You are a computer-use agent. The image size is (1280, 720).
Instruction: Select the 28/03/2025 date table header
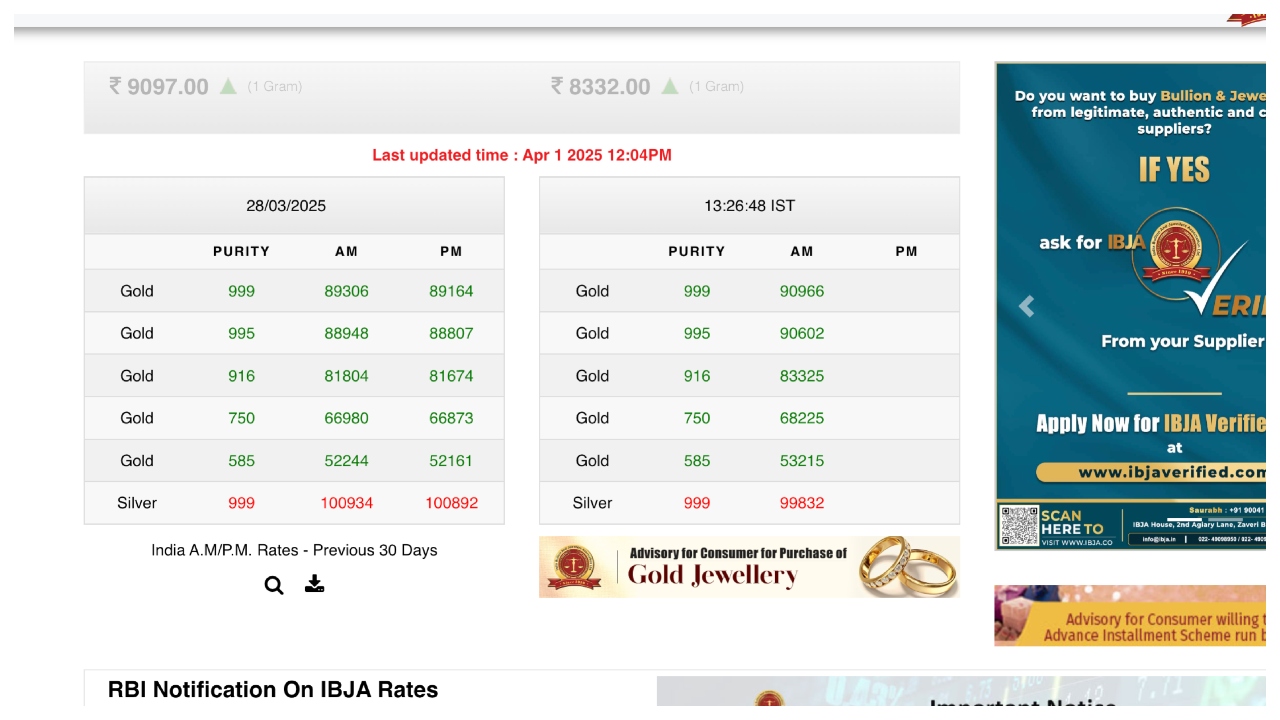[x=286, y=206]
